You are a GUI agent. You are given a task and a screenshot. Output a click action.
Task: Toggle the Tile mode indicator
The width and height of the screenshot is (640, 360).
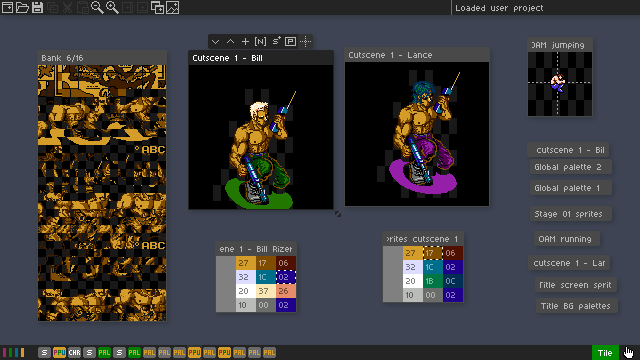605,353
